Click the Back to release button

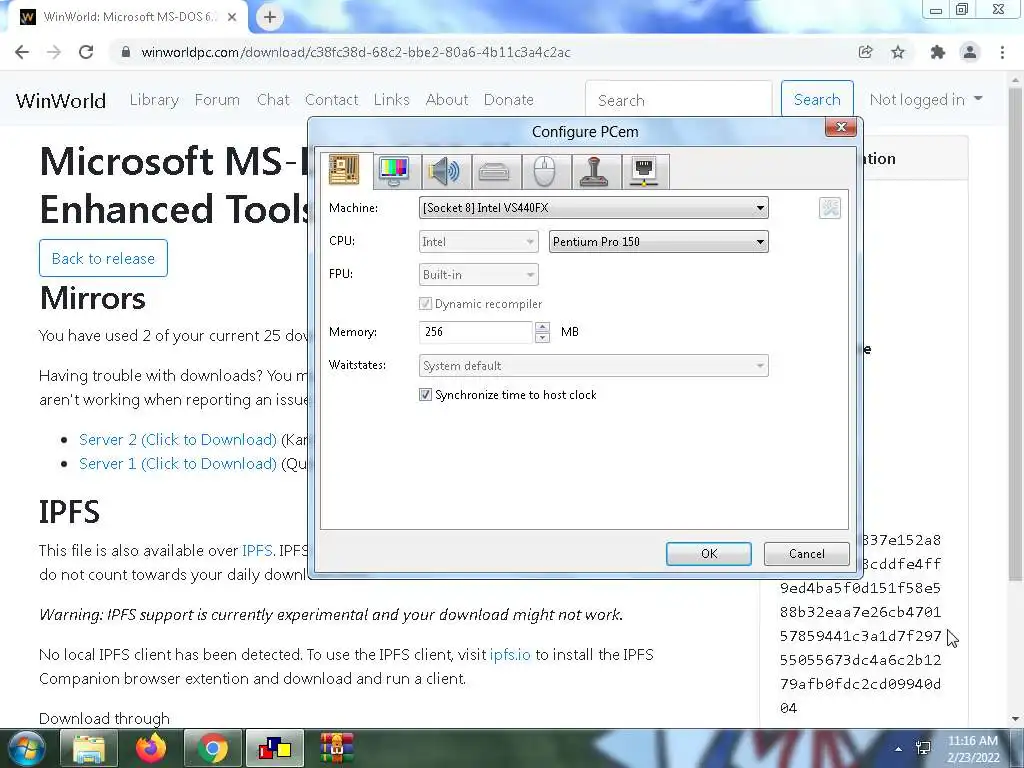click(x=103, y=259)
